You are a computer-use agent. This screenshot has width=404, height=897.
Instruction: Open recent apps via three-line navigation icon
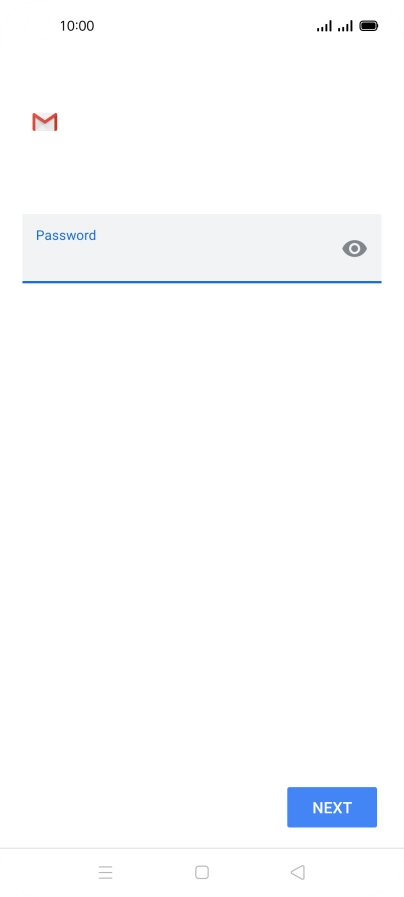click(105, 872)
